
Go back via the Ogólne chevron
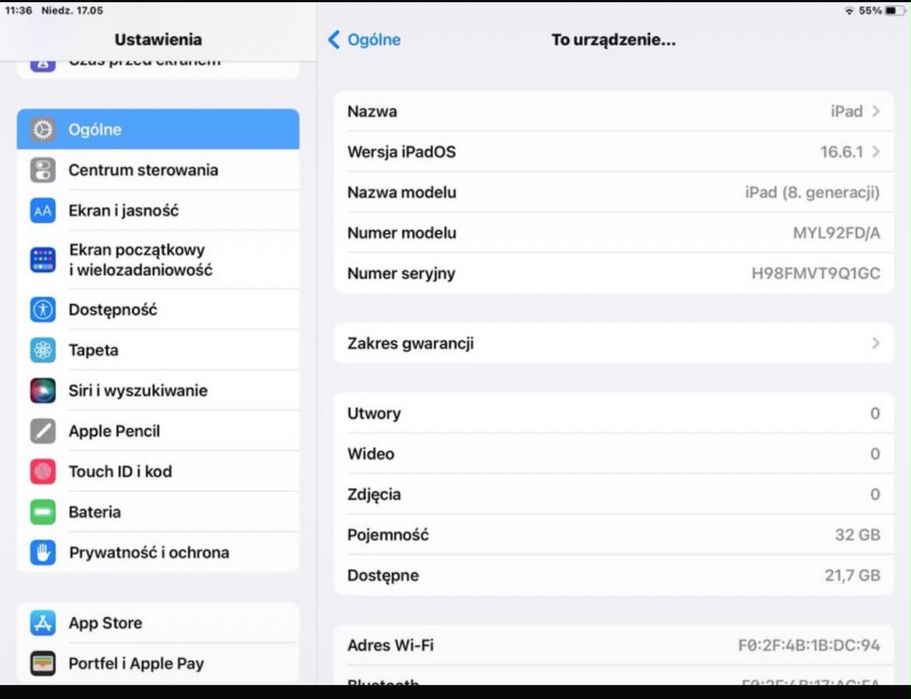333,40
